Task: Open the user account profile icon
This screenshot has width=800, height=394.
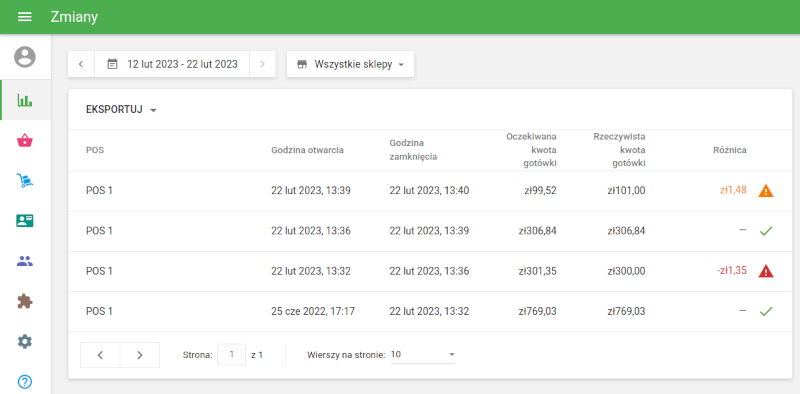Action: click(x=24, y=57)
